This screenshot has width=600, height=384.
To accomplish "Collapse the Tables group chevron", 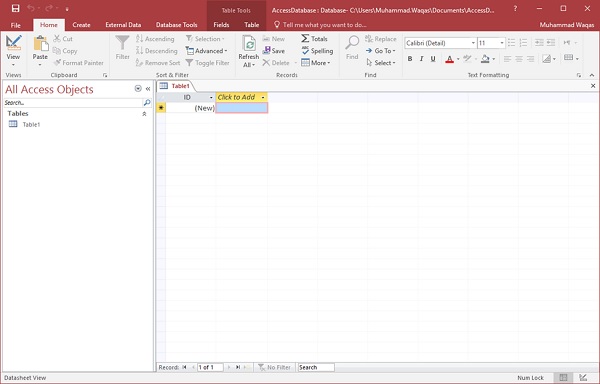I will point(144,114).
